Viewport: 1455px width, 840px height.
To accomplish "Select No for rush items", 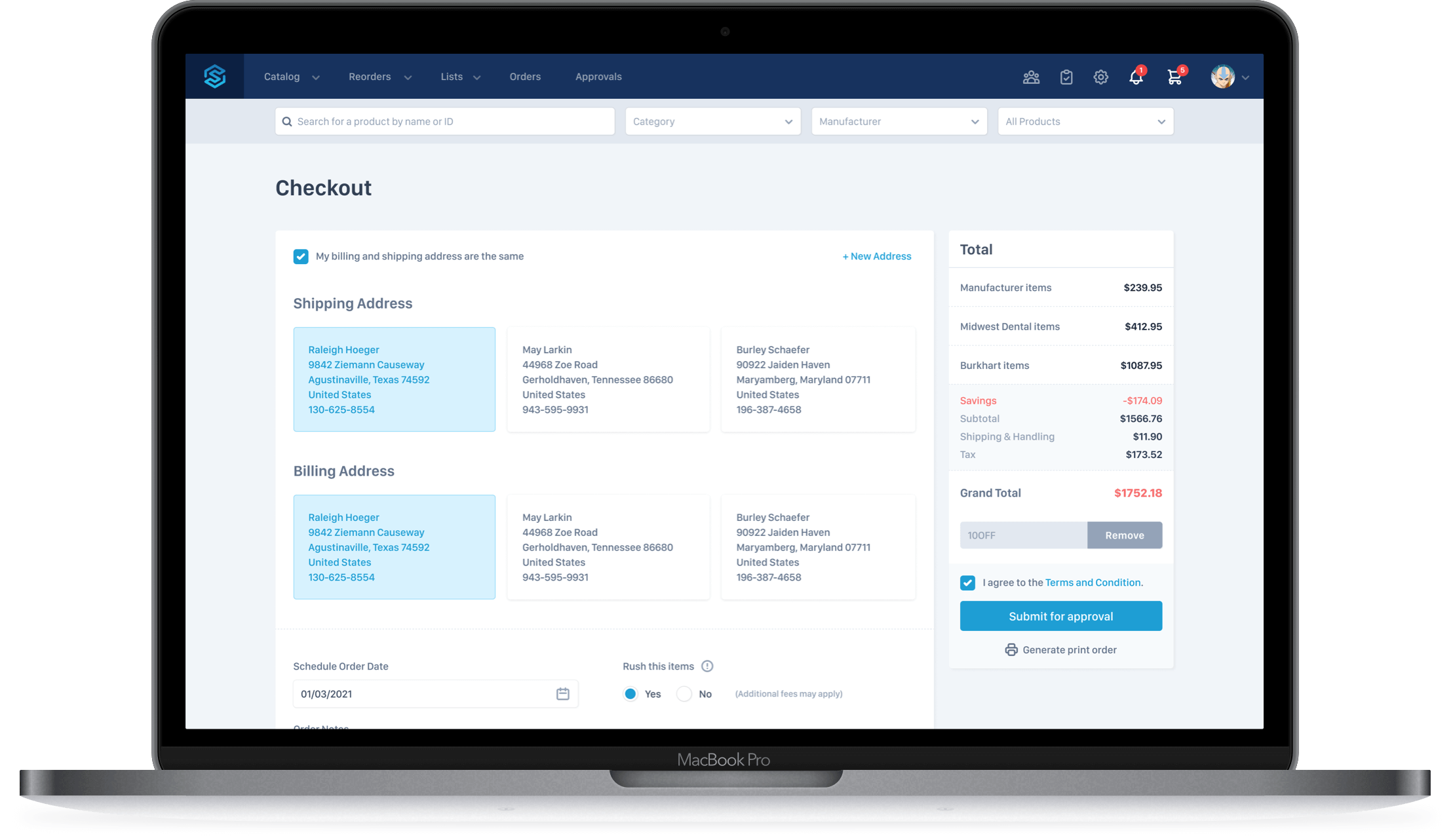I will [684, 694].
